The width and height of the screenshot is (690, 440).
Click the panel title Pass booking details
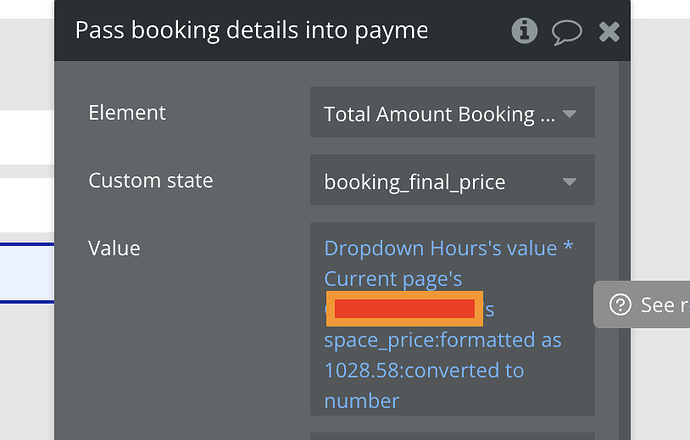coord(251,30)
